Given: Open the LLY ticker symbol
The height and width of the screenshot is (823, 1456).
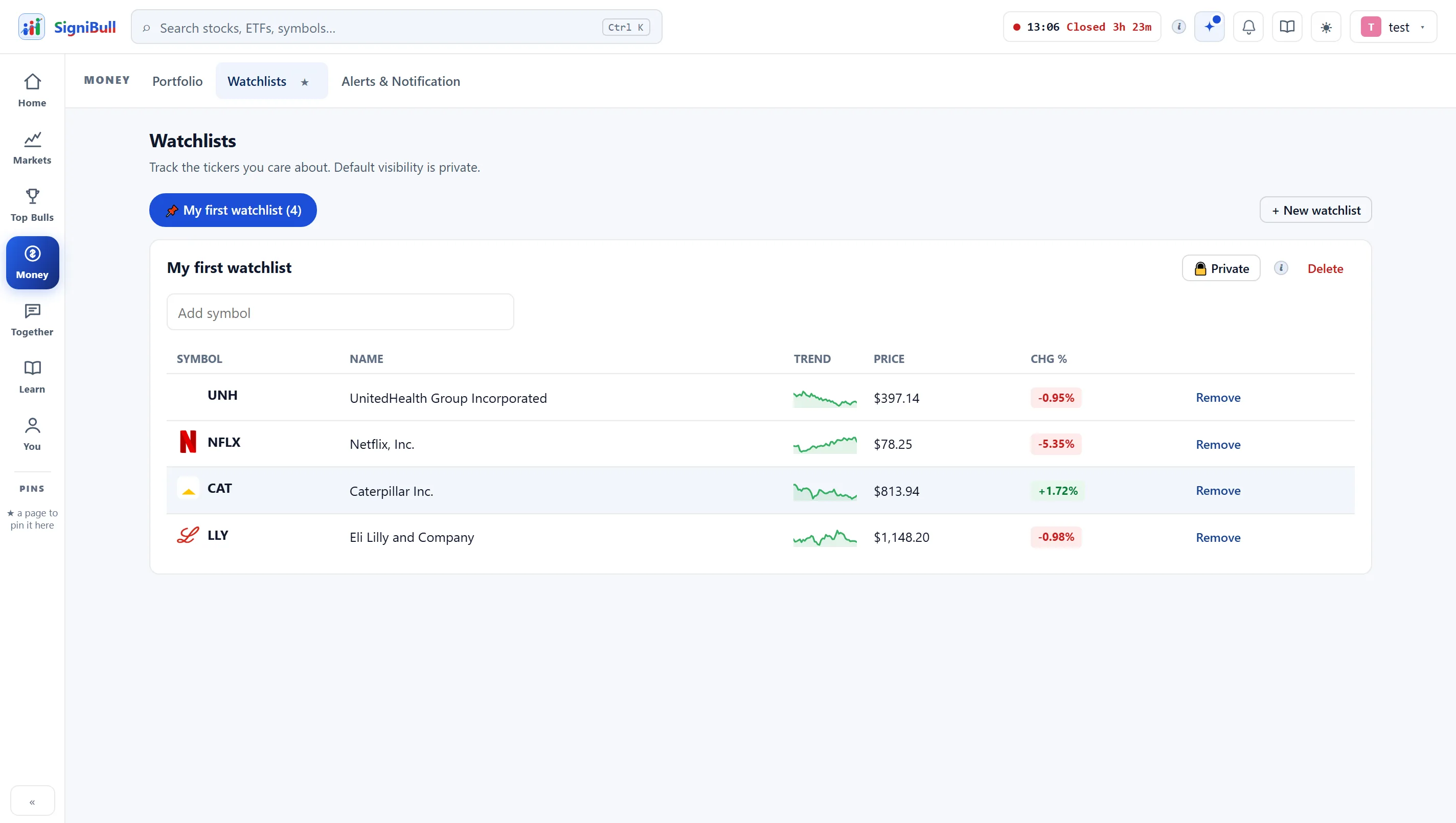Looking at the screenshot, I should (x=218, y=535).
